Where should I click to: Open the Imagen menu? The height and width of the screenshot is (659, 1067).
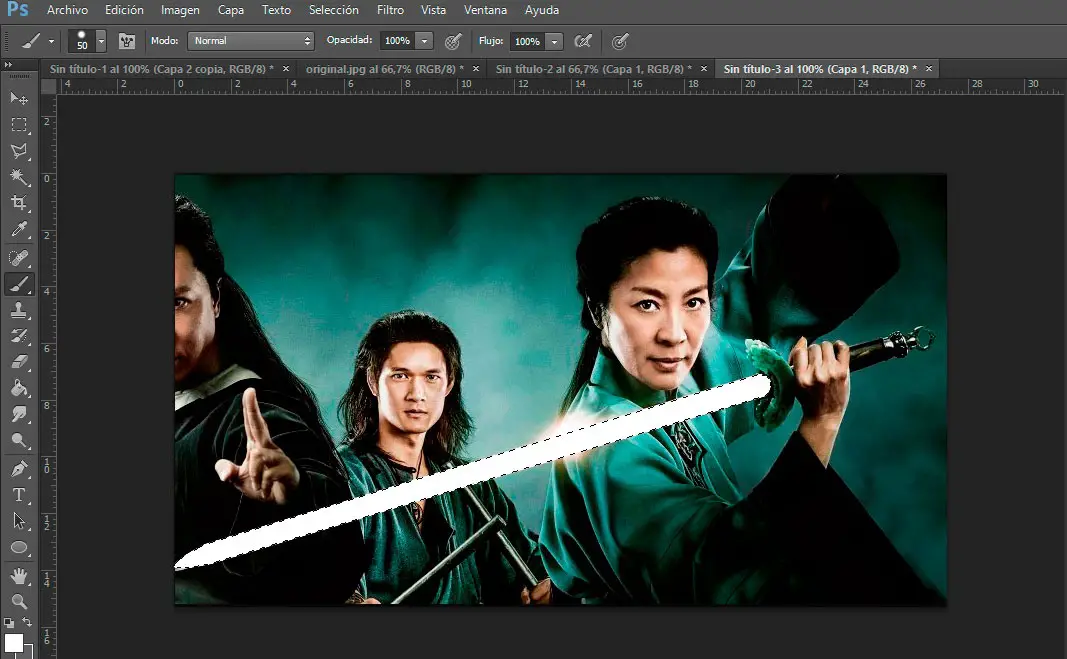tap(180, 10)
